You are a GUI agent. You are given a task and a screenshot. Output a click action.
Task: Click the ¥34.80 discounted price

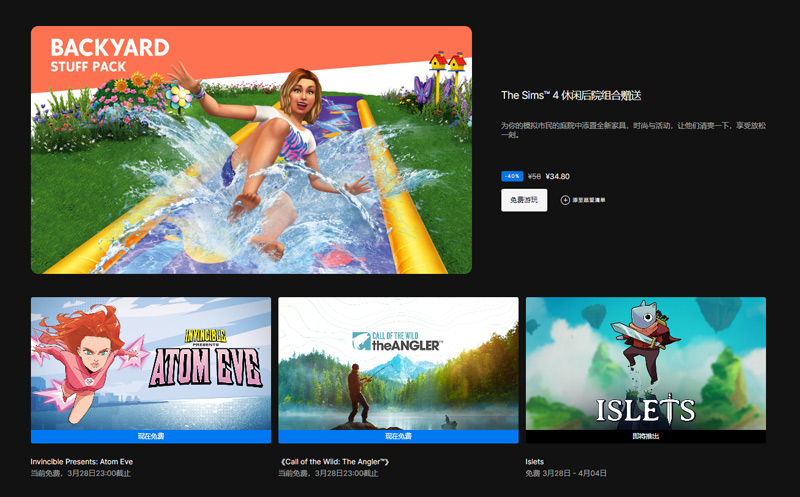(558, 176)
